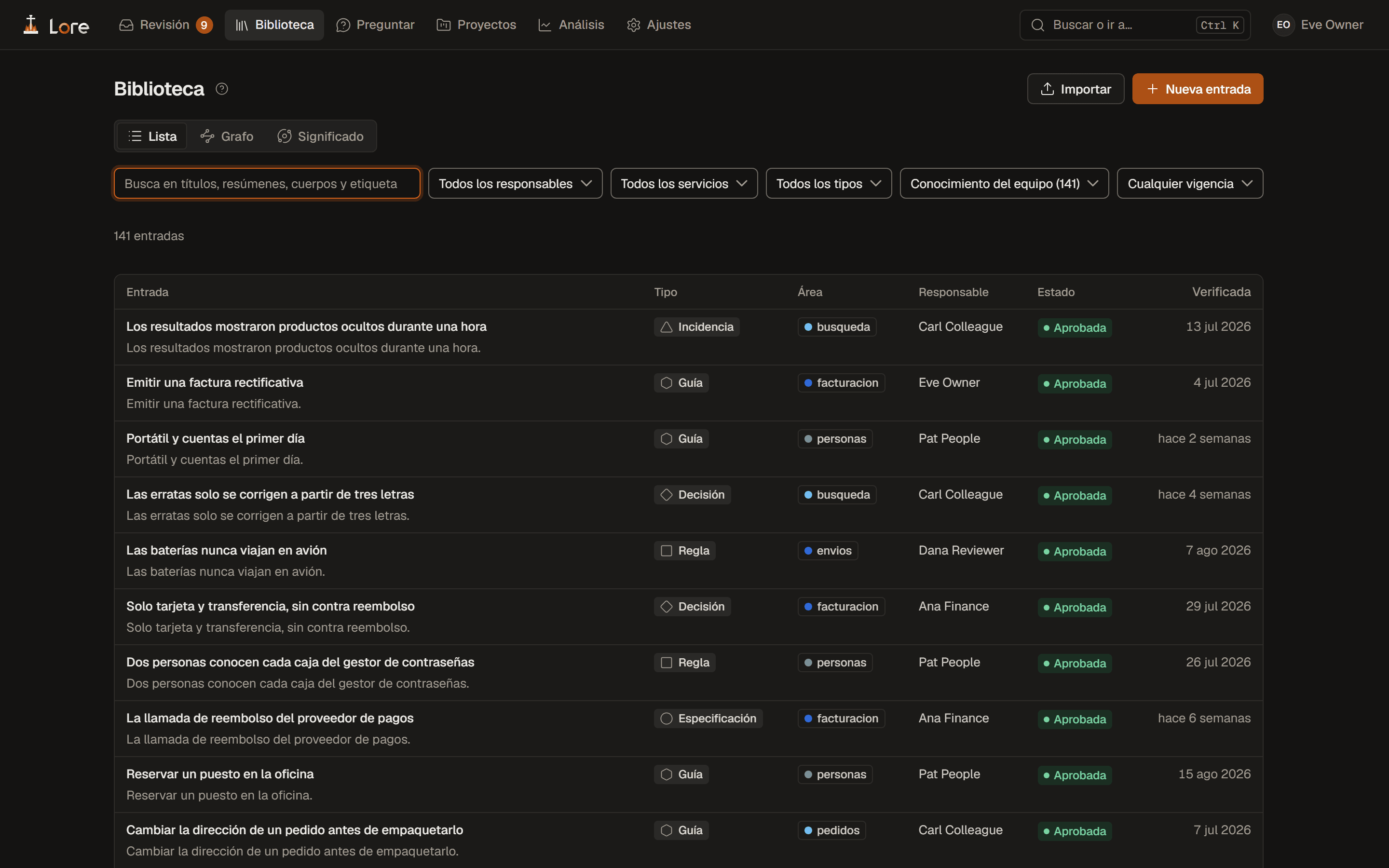Click Dana Reviewer responsible cell
This screenshot has height=868, width=1389.
coord(961,551)
